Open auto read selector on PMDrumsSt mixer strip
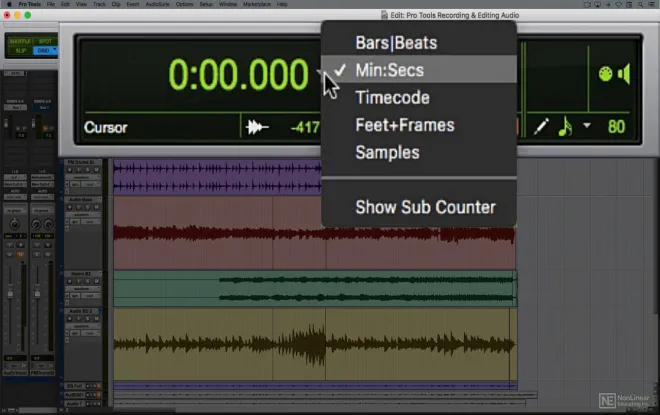The image size is (660, 415). click(42, 197)
